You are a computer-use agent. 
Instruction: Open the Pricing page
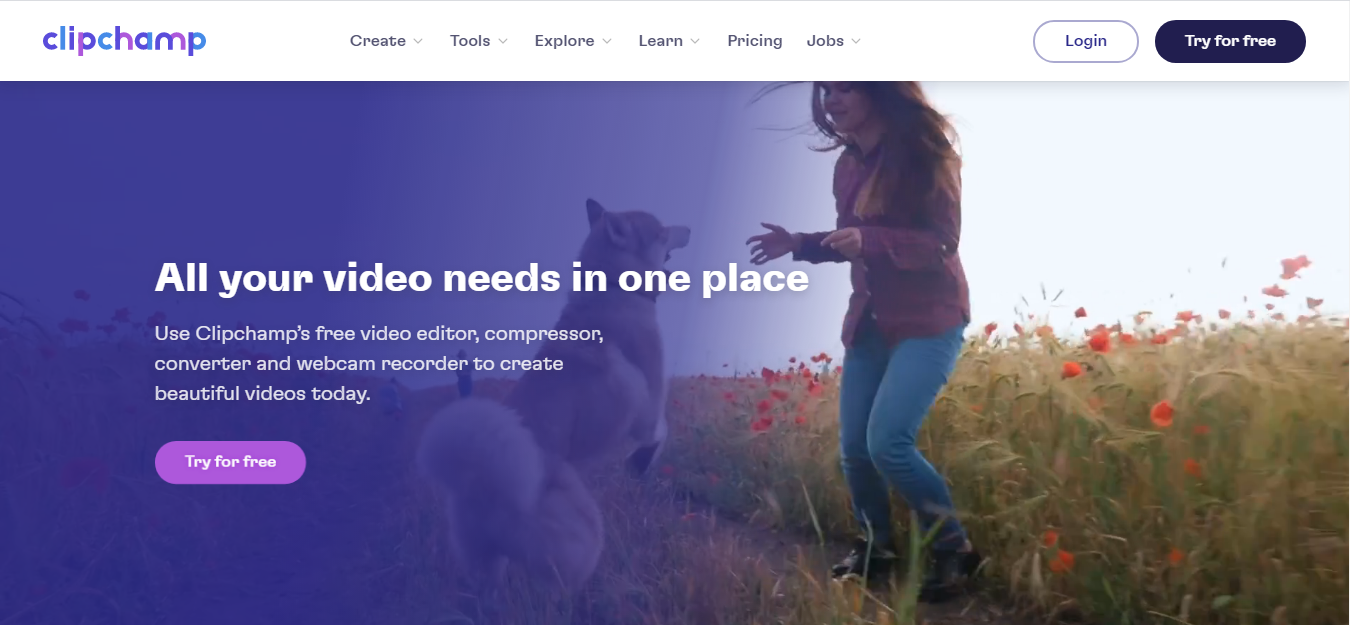(x=755, y=40)
